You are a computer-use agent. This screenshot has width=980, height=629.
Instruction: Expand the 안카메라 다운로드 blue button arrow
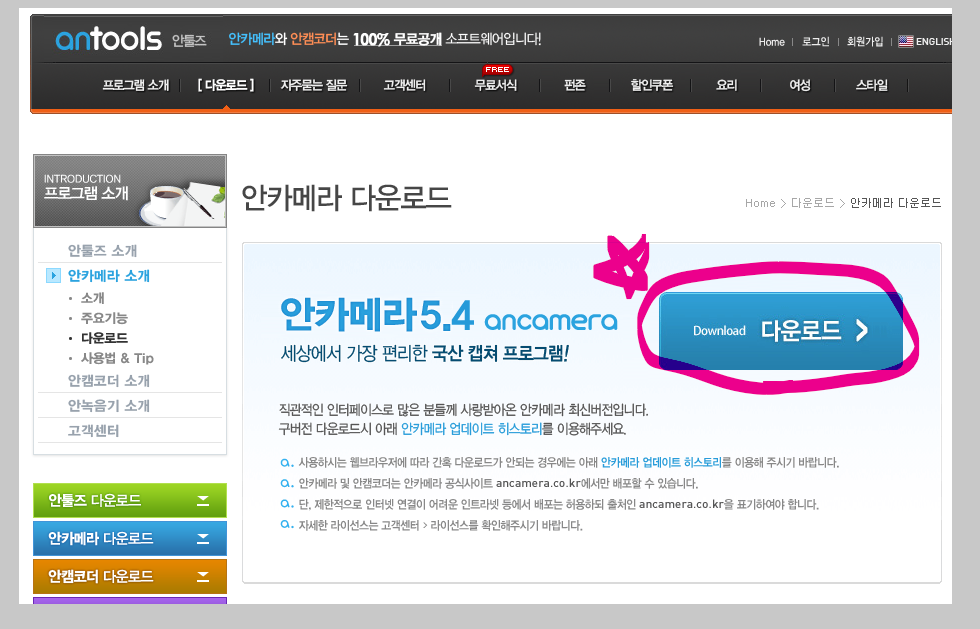(x=203, y=538)
